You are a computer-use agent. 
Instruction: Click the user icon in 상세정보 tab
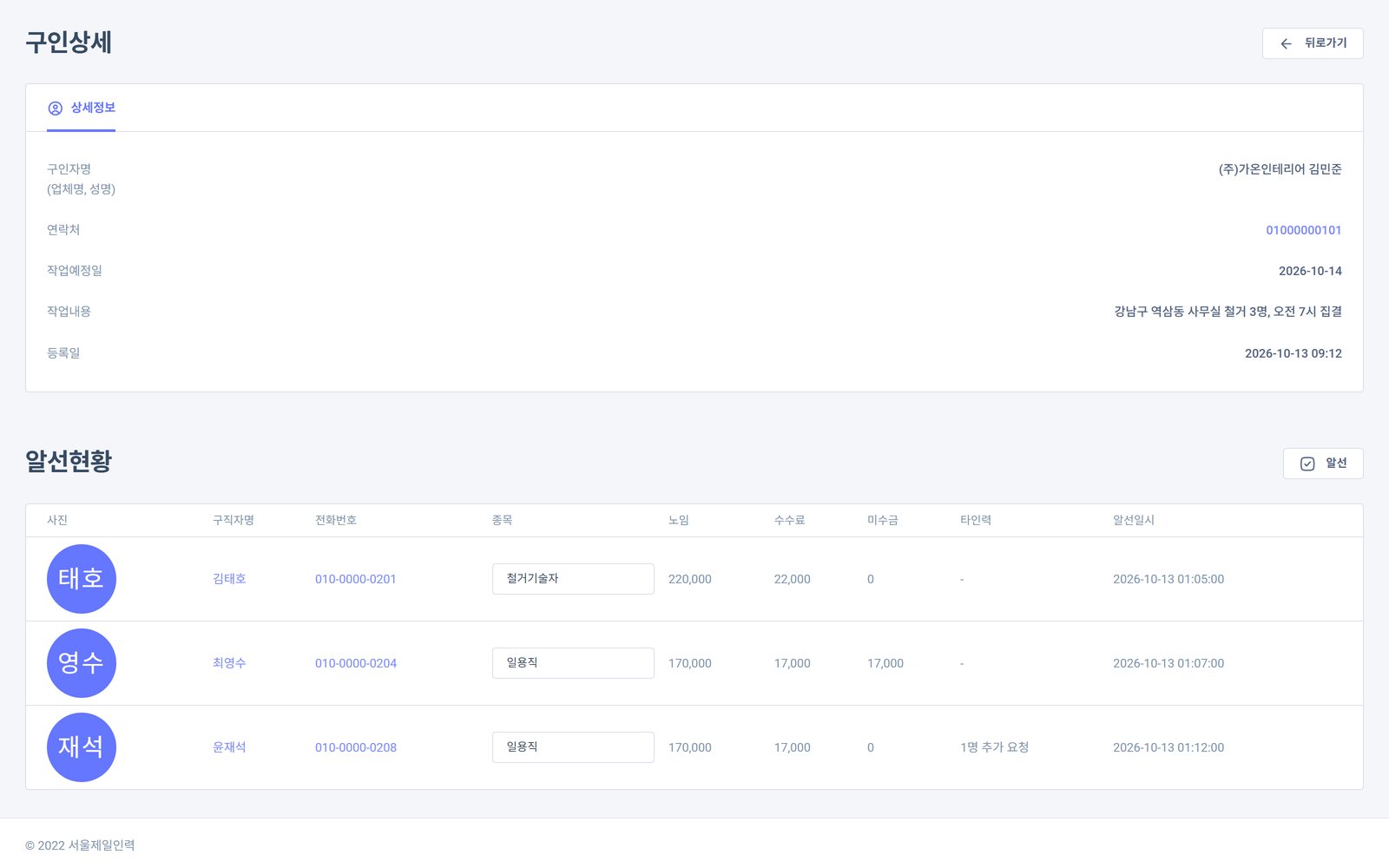[56, 108]
